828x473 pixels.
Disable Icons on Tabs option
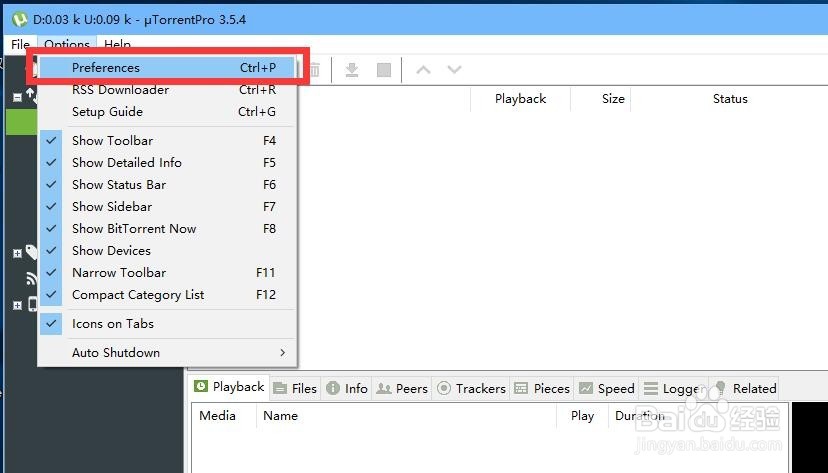[168, 324]
